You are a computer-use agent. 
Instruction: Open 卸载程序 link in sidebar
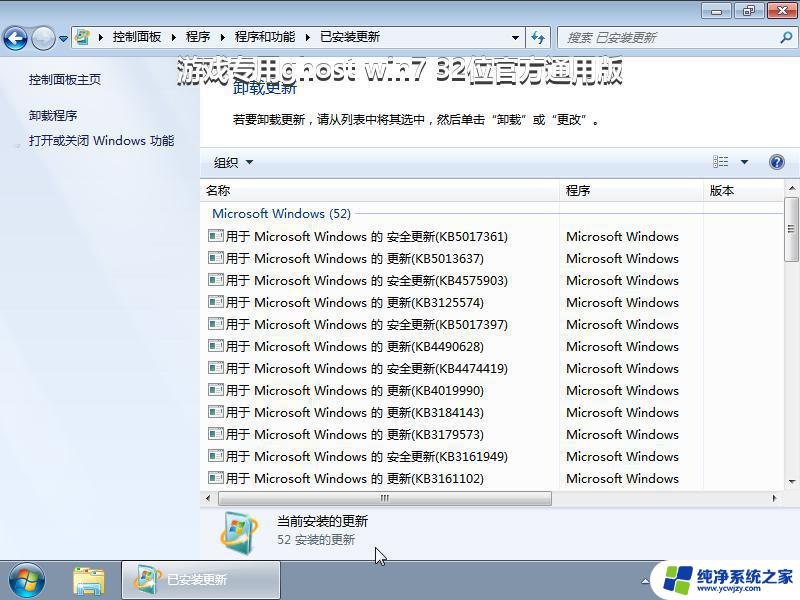point(53,115)
